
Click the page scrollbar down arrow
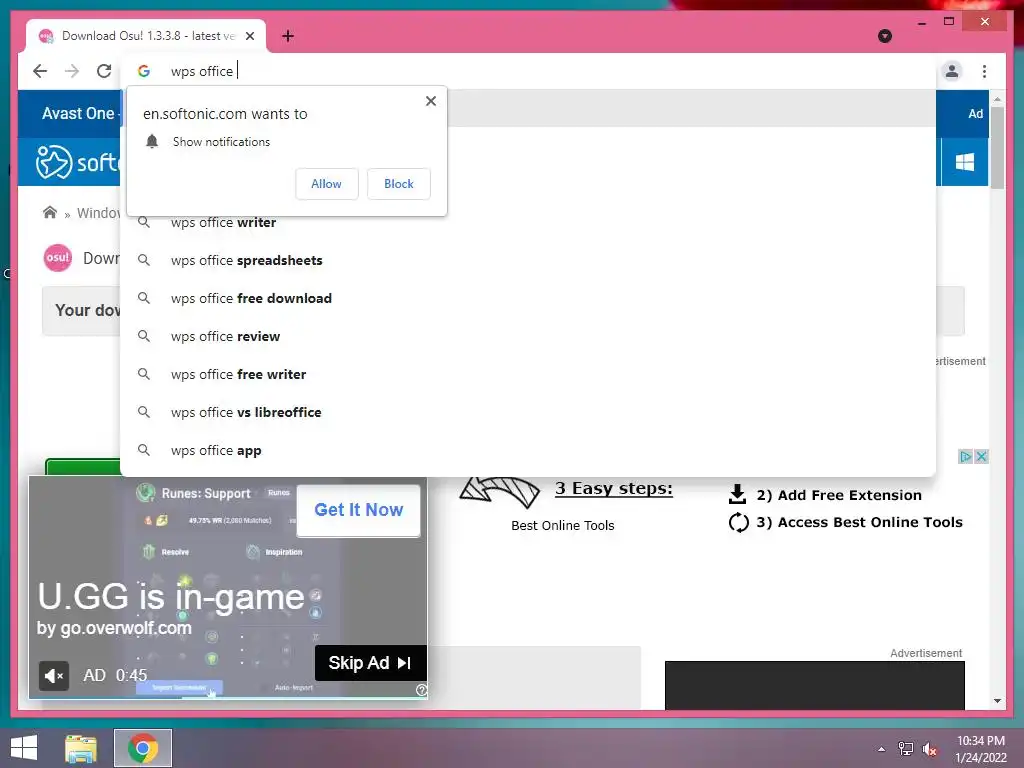[997, 701]
